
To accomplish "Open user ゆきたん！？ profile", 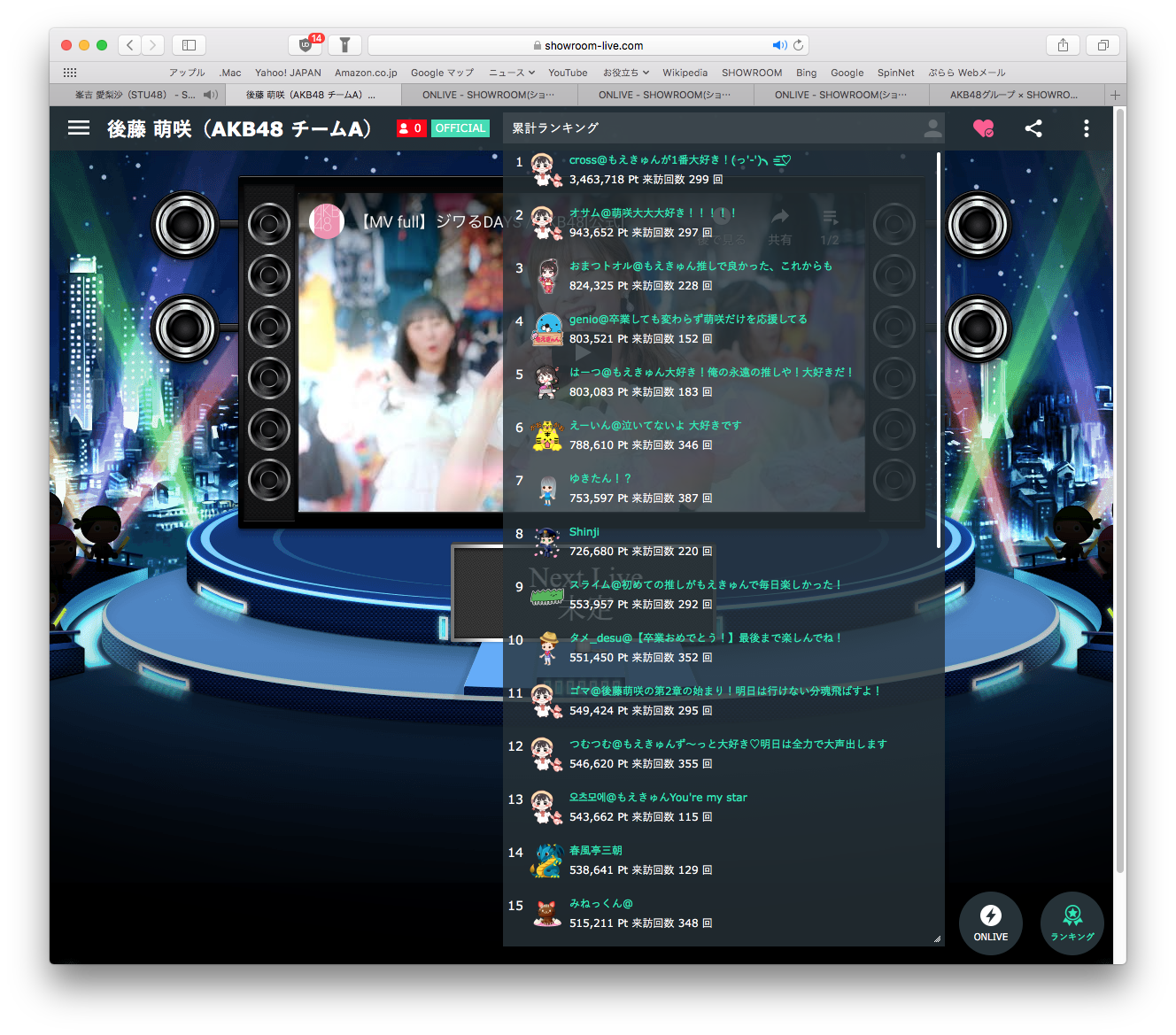I will click(600, 479).
